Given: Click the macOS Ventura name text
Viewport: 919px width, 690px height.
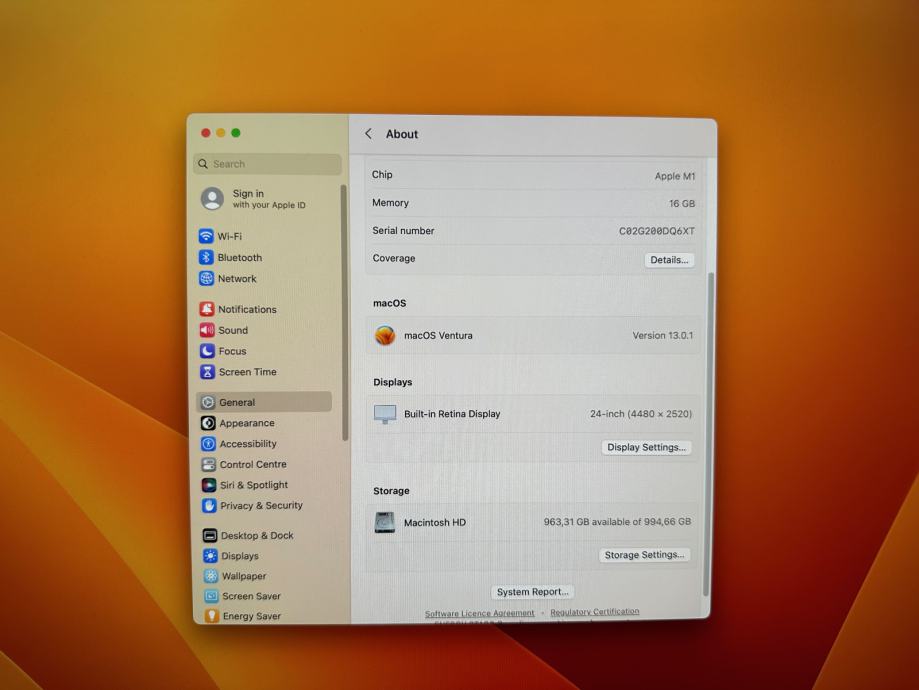Looking at the screenshot, I should (x=438, y=335).
